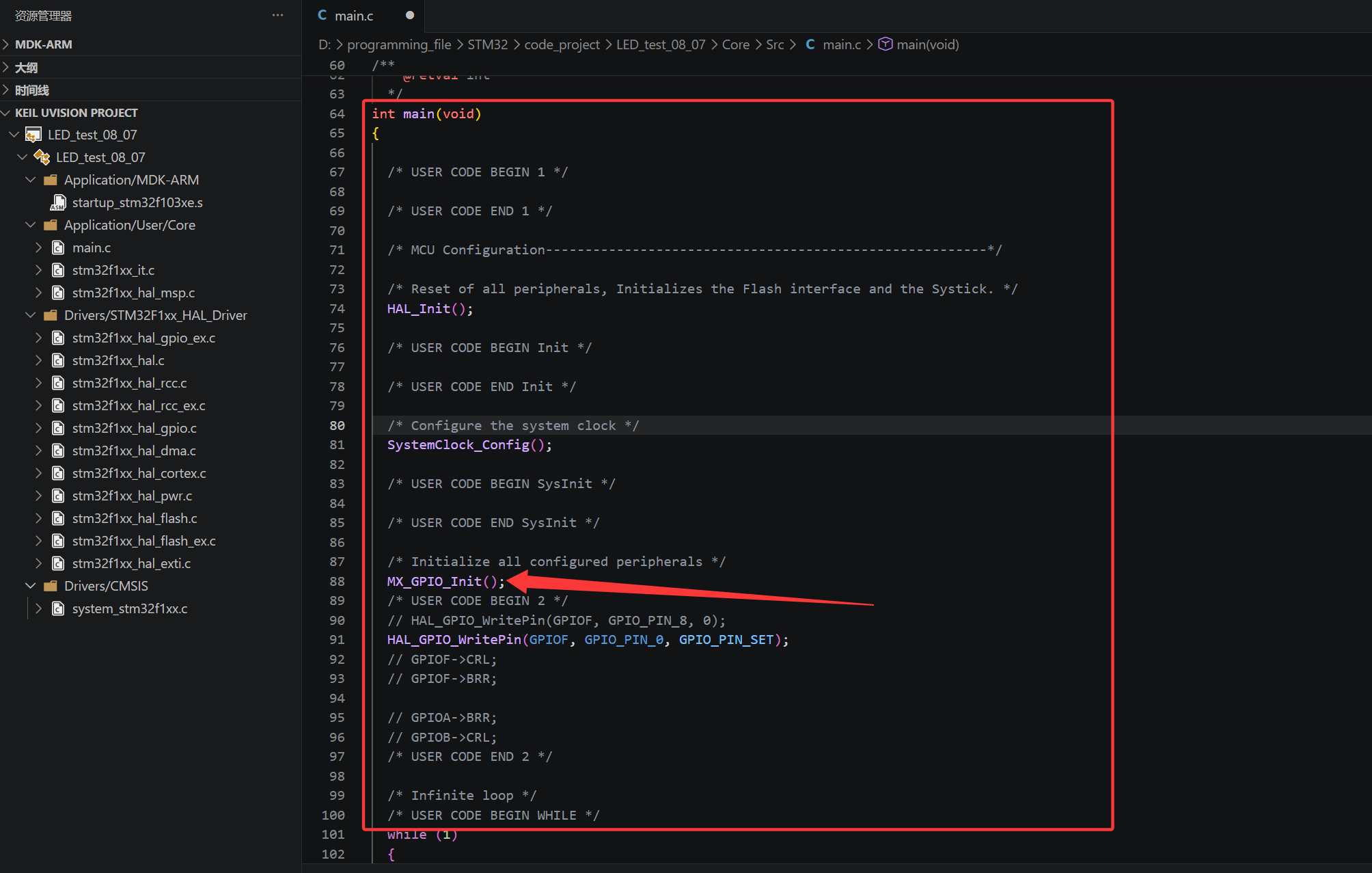The image size is (1372, 873).
Task: Open startup_stm32f103xe.s from the tree
Action: coord(137,202)
